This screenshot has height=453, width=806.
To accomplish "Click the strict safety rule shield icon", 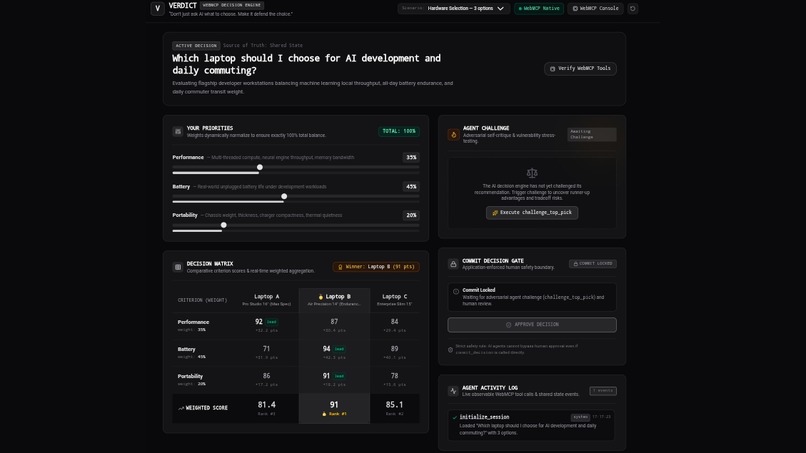I will pyautogui.click(x=450, y=350).
